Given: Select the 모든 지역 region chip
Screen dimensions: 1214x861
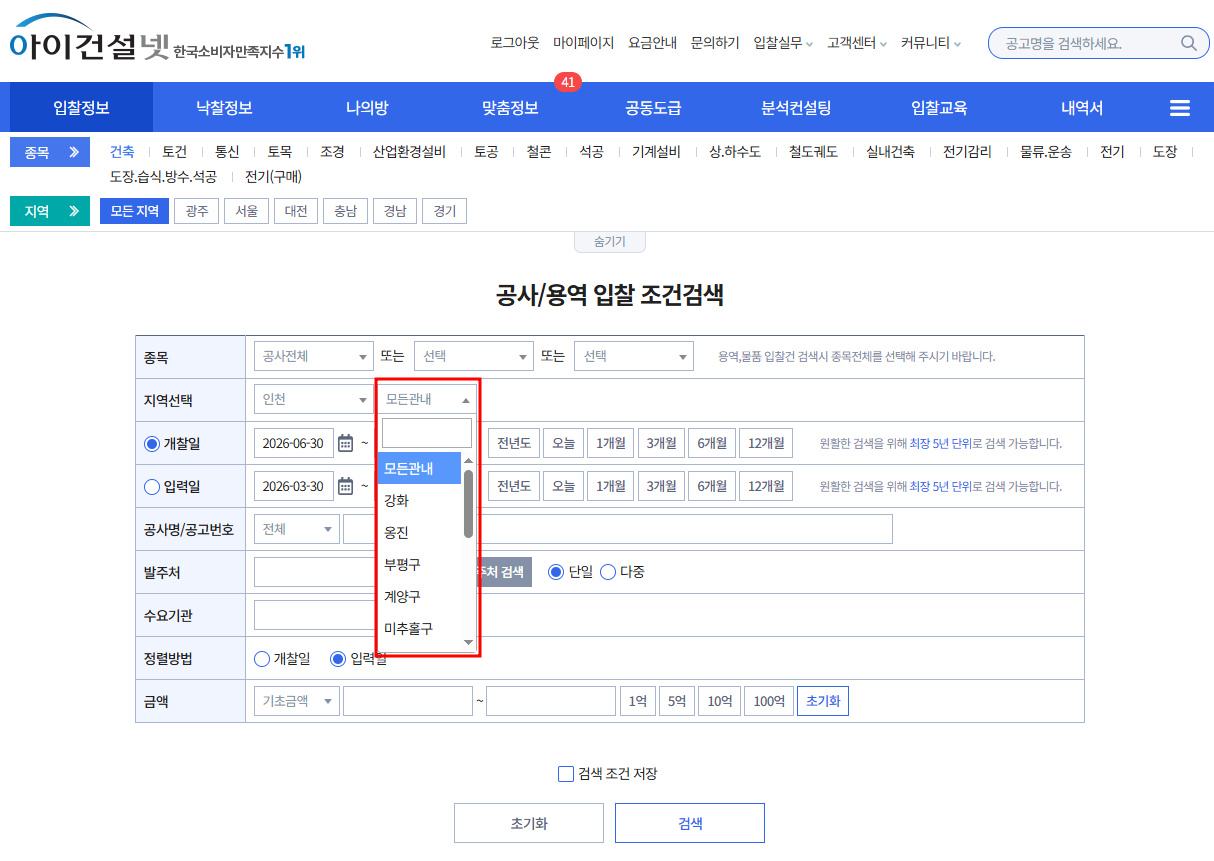Looking at the screenshot, I should 135,211.
